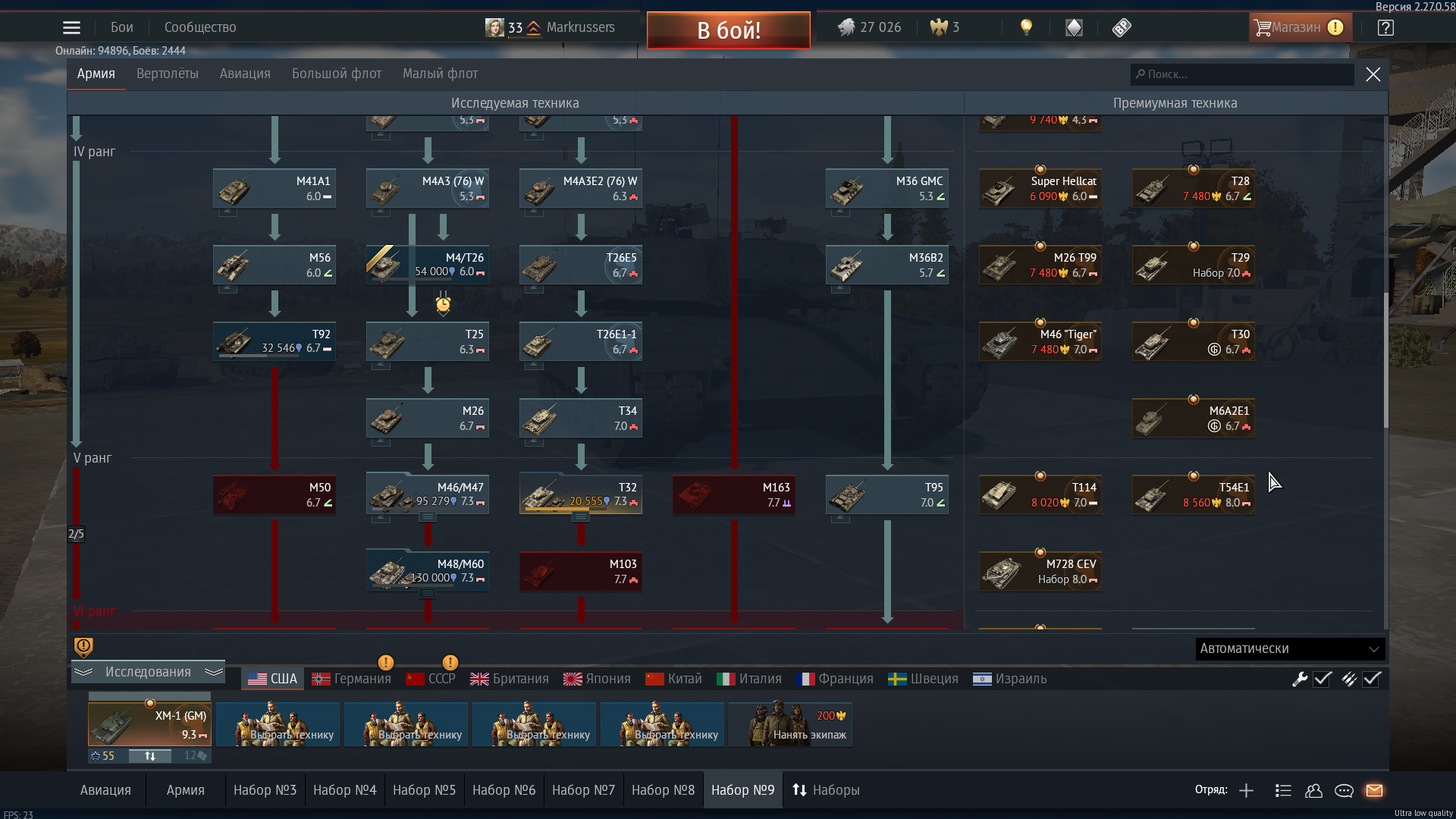Select the T95 tank destroyer card
The width and height of the screenshot is (1456, 819).
[x=887, y=494]
